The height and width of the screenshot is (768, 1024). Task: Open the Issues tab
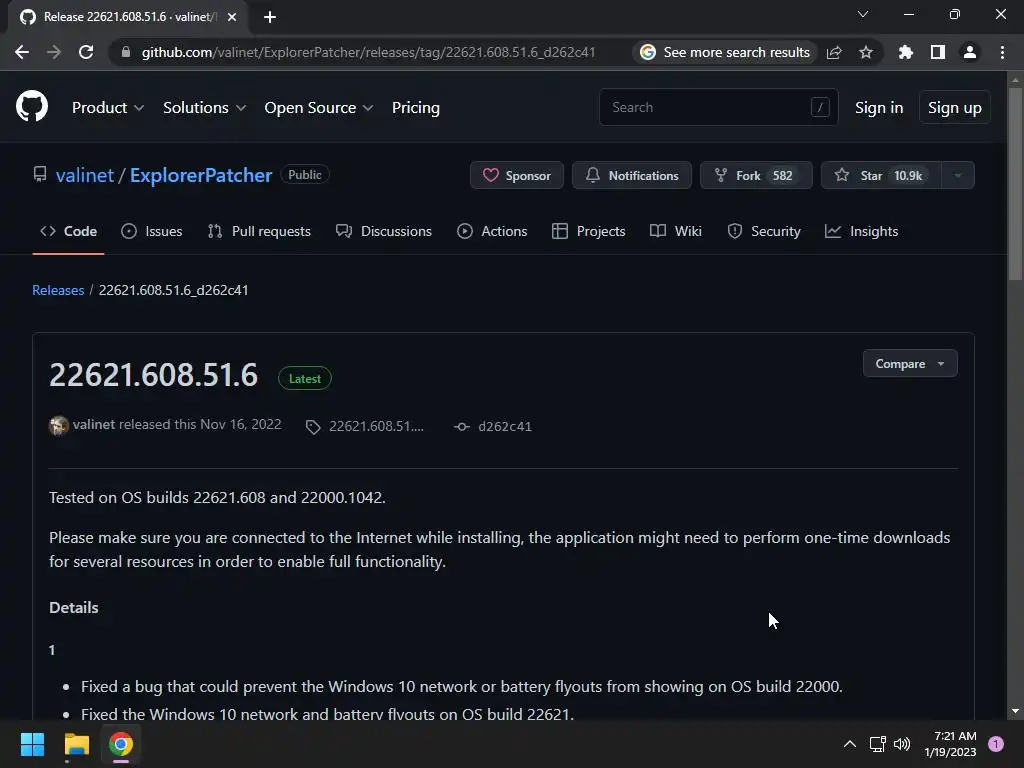click(152, 231)
